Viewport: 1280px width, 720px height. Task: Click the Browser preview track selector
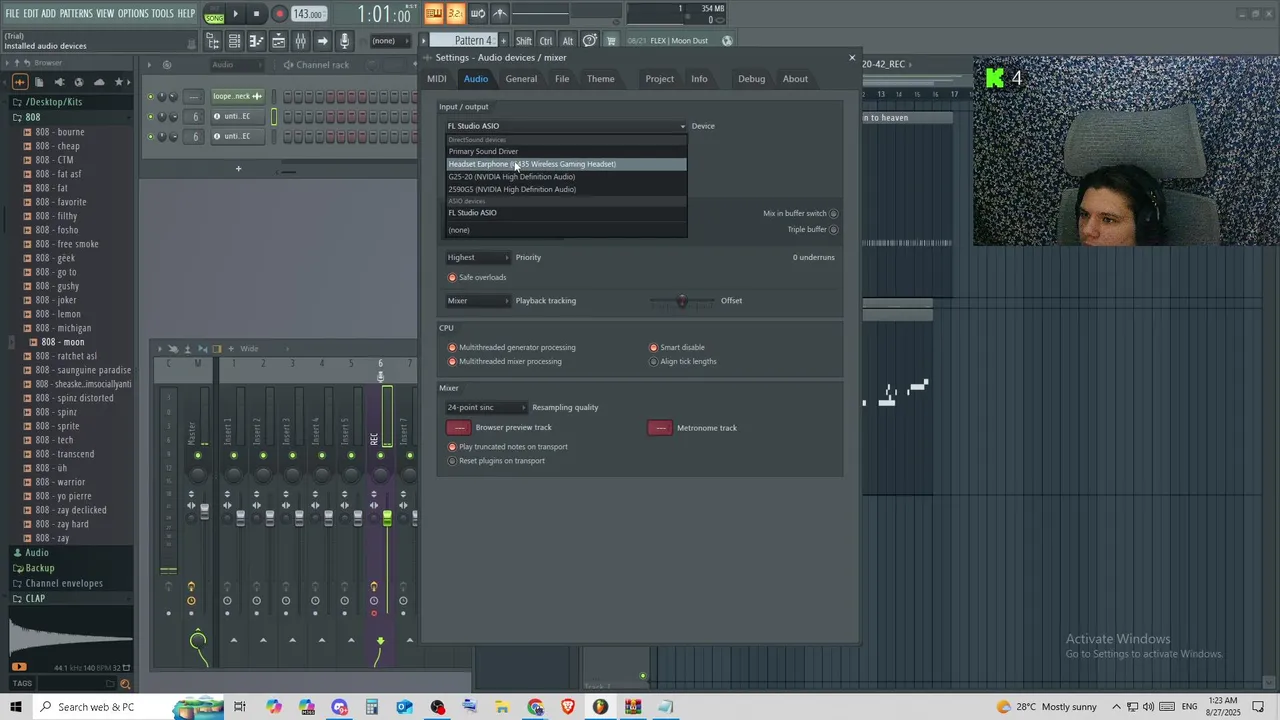tap(458, 428)
